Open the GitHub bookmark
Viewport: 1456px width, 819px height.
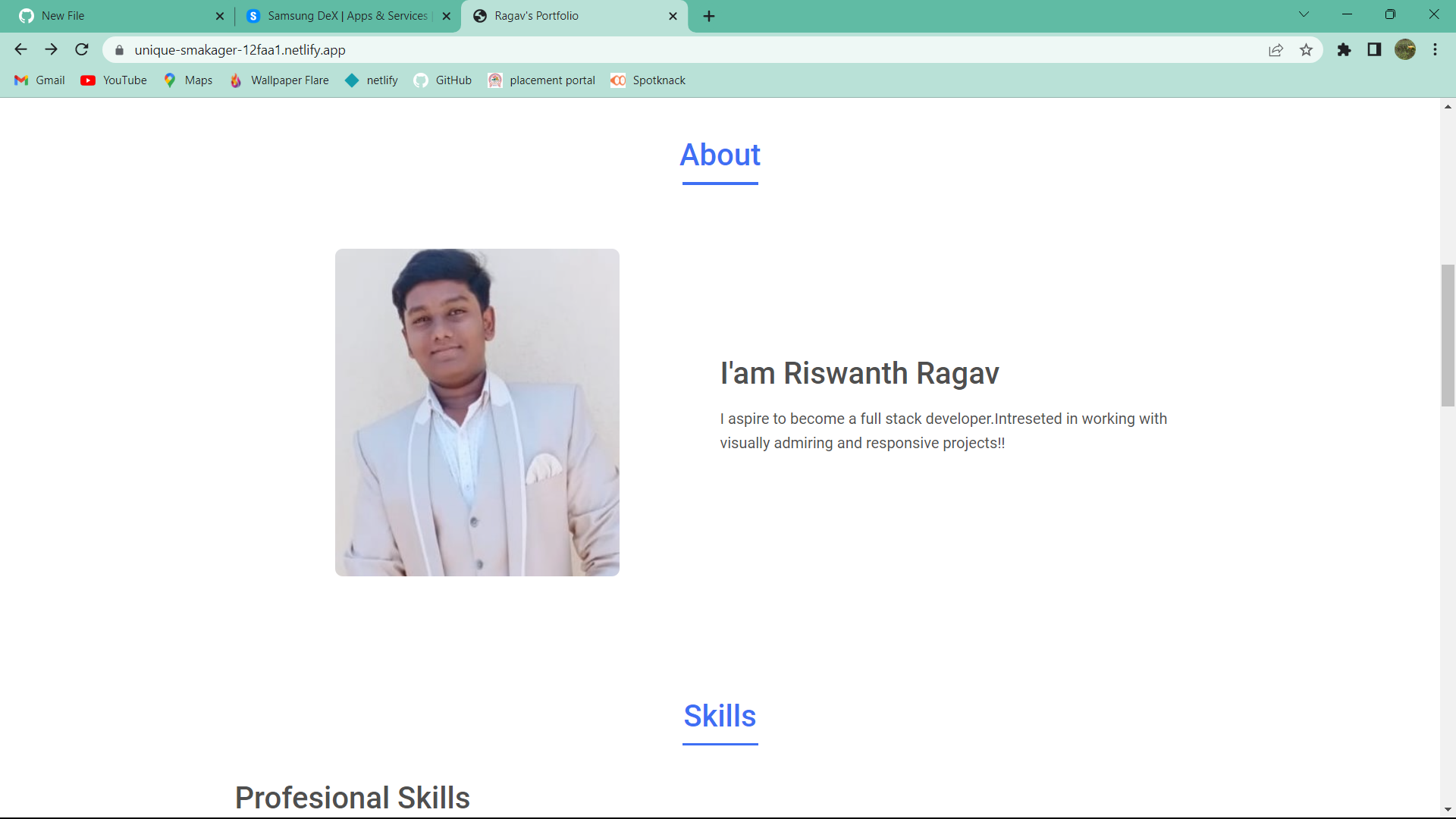tap(443, 80)
